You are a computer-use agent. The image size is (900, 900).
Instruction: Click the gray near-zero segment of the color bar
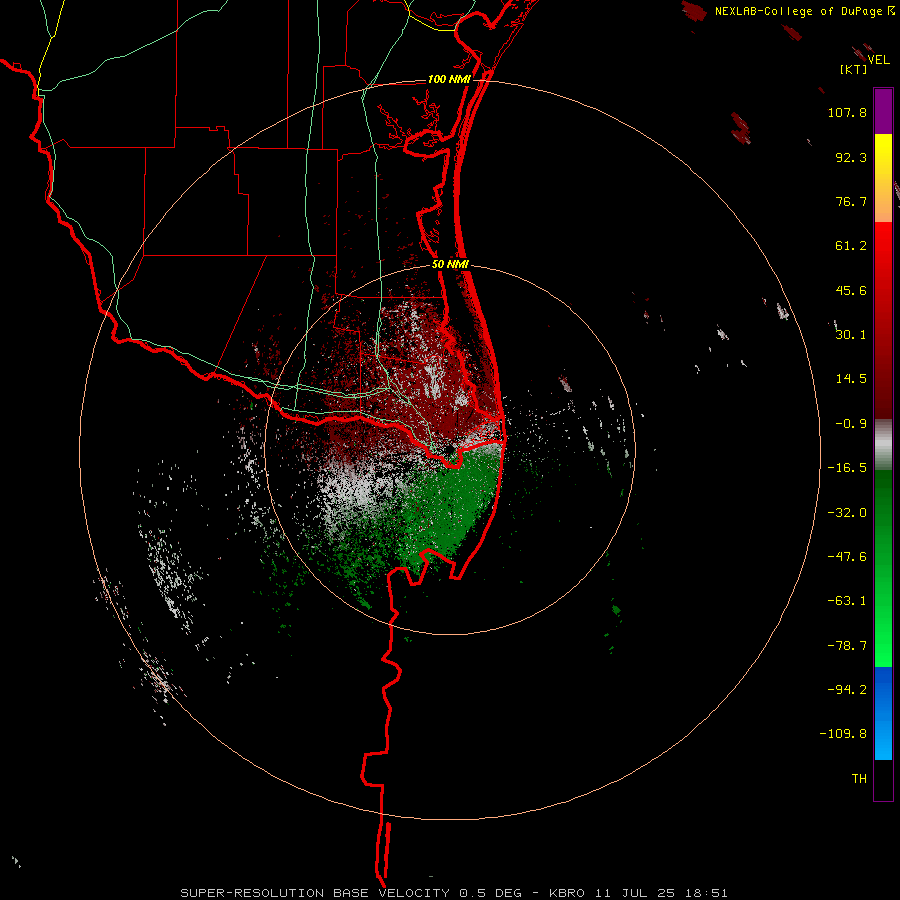(x=883, y=445)
